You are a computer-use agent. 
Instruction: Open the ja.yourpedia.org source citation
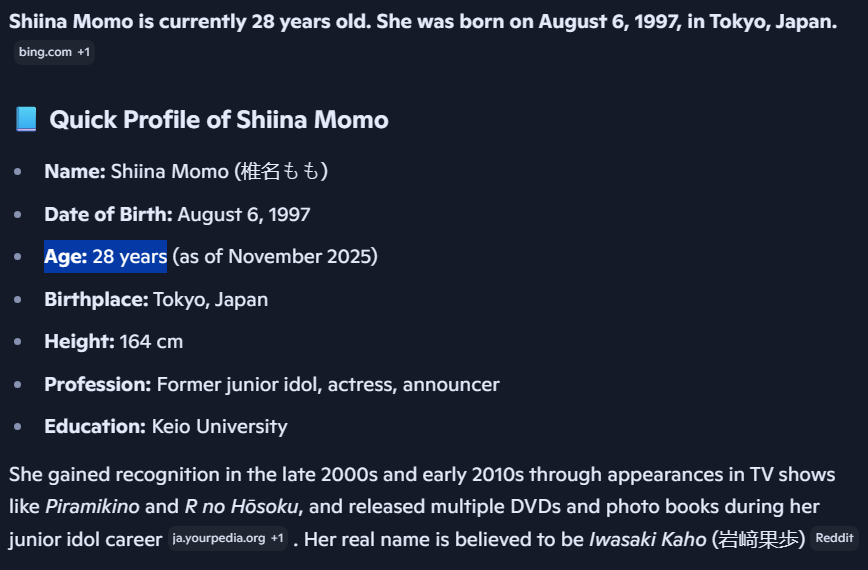click(x=227, y=538)
